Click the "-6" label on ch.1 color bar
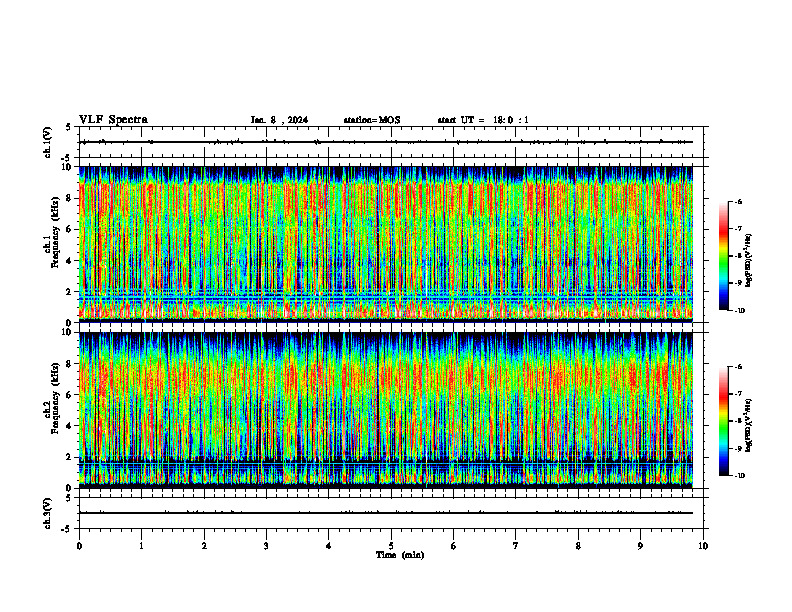 pyautogui.click(x=738, y=202)
